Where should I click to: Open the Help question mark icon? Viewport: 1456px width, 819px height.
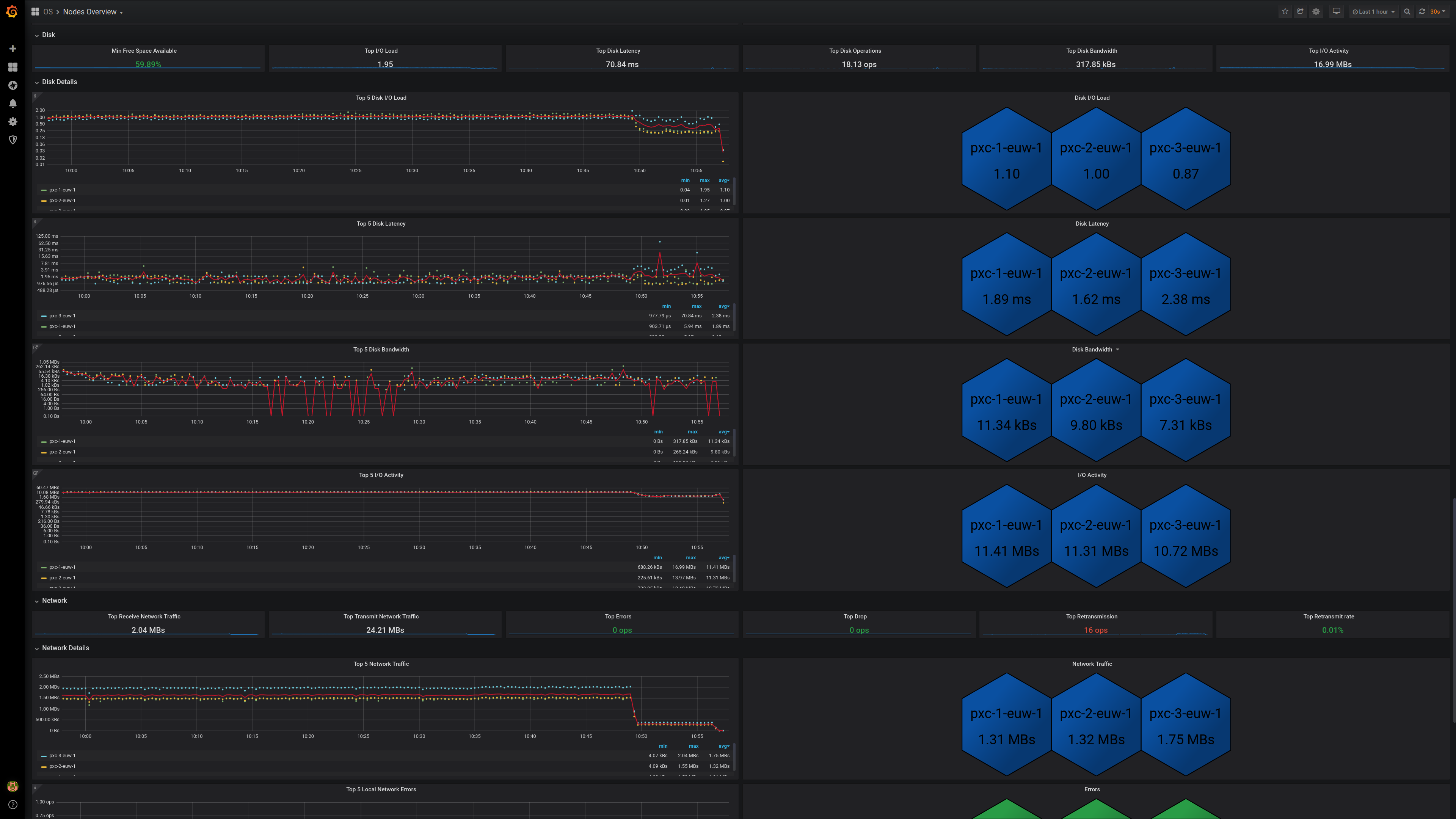pyautogui.click(x=13, y=804)
